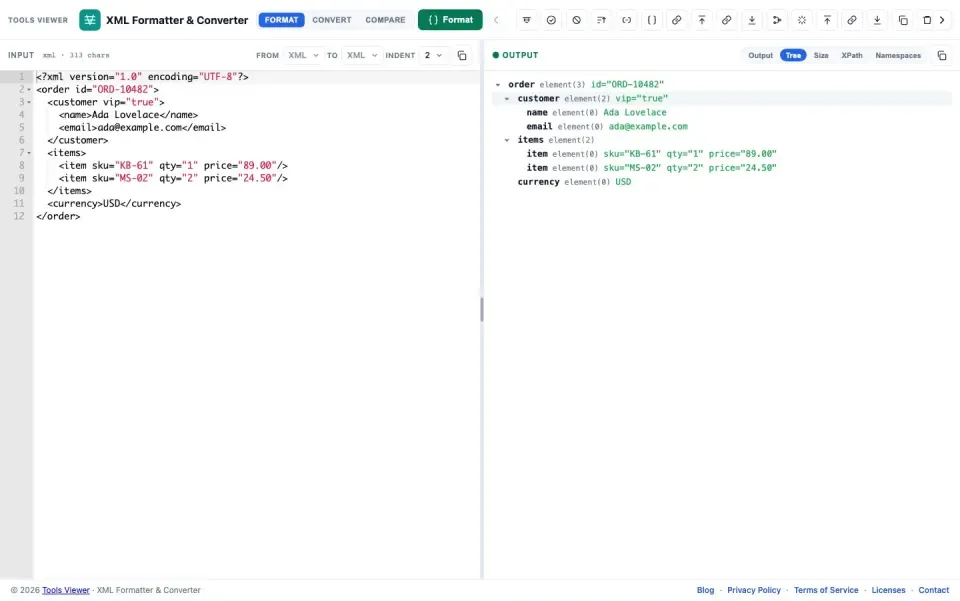Click the merge branch toolbar icon
The image size is (960, 601).
pos(777,20)
